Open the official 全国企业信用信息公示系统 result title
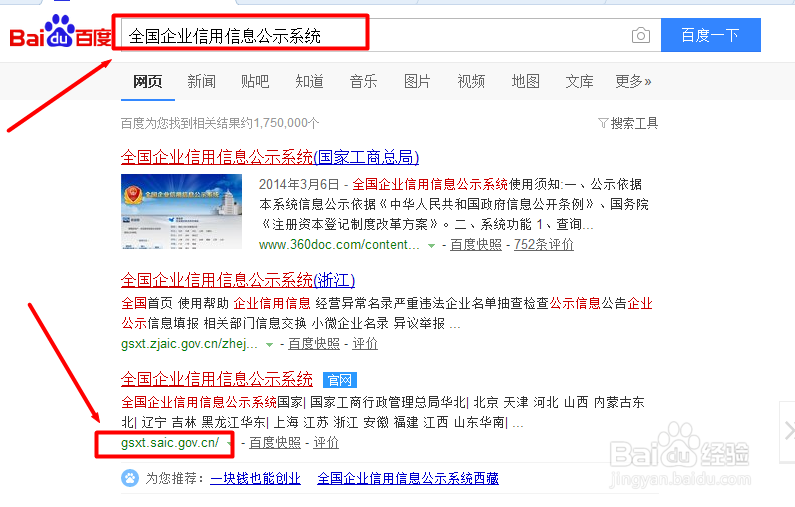Image resolution: width=795 pixels, height=507 pixels. pos(217,379)
